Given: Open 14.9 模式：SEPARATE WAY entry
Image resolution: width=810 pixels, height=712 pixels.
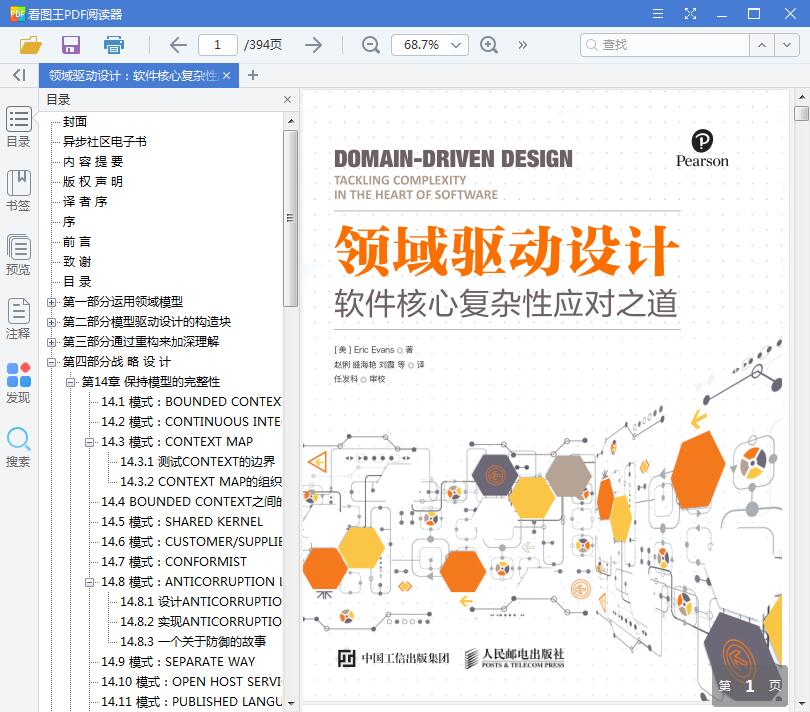Looking at the screenshot, I should [178, 662].
